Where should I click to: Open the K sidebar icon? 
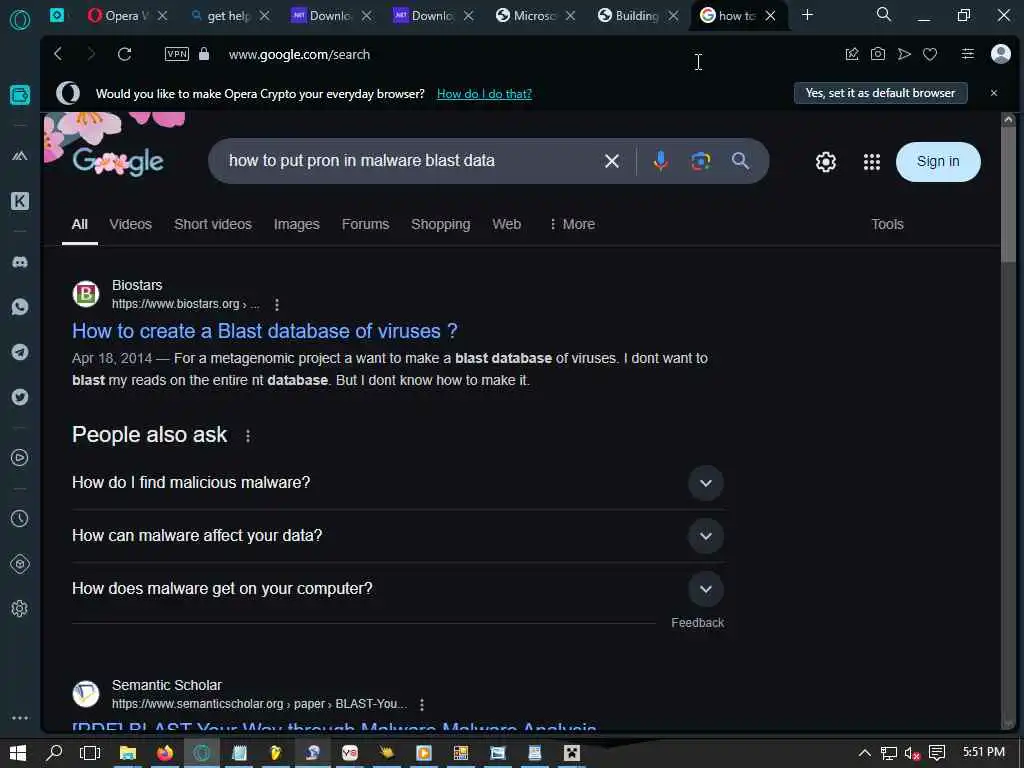click(20, 201)
